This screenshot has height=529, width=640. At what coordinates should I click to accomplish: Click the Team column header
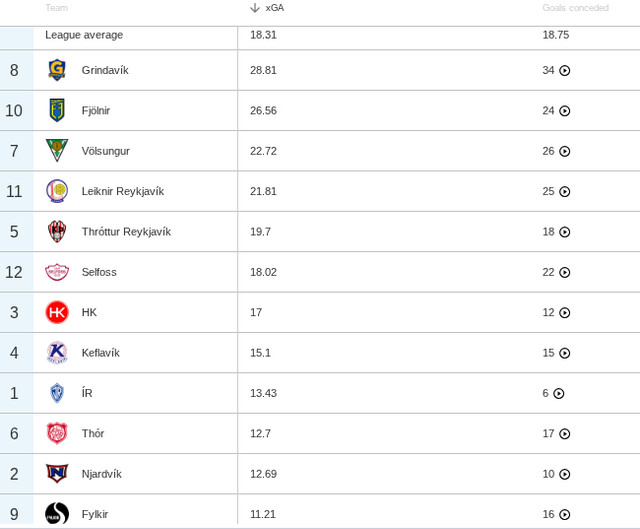click(56, 8)
